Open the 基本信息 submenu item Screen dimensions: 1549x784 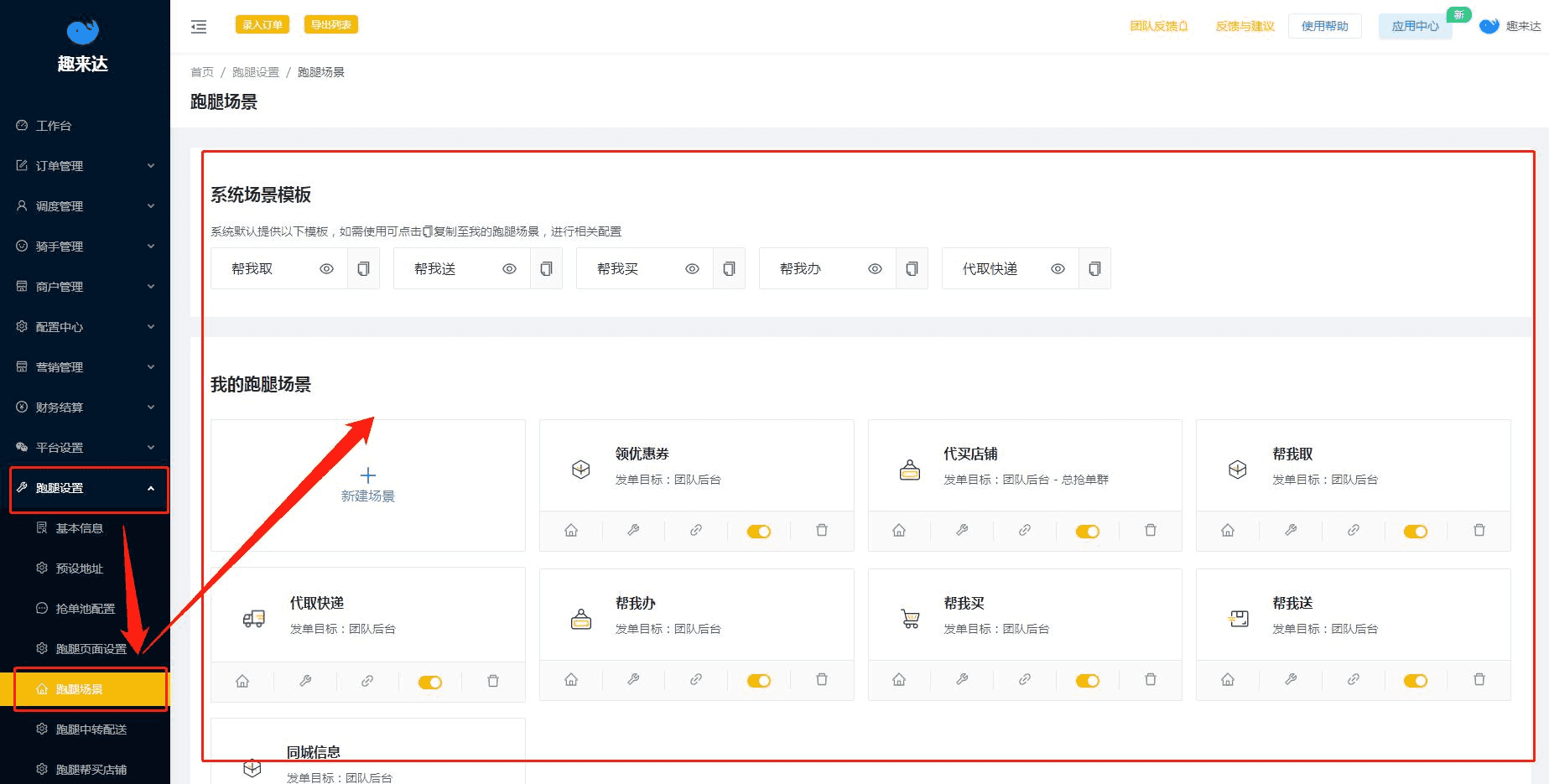click(85, 528)
